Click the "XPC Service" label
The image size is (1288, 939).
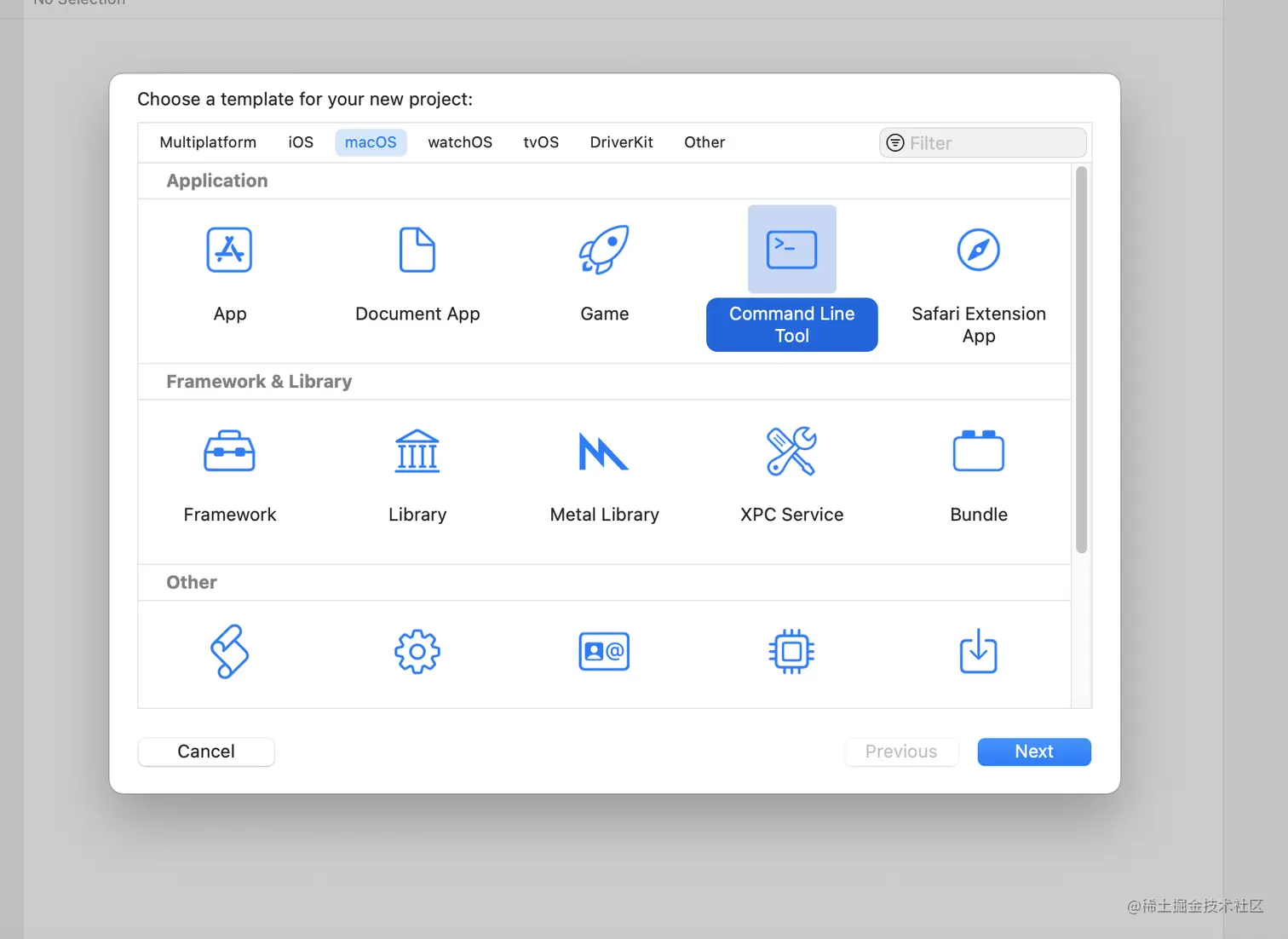pyautogui.click(x=791, y=515)
